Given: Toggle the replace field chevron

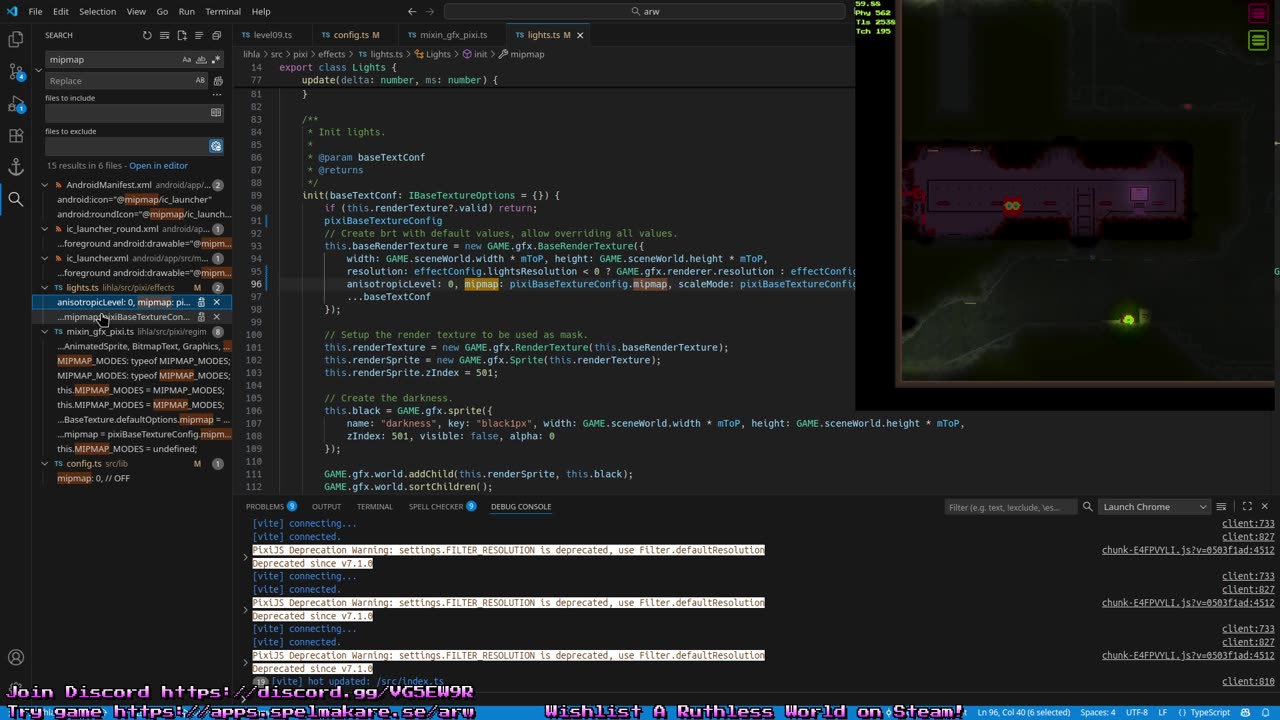Looking at the screenshot, I should (x=39, y=70).
